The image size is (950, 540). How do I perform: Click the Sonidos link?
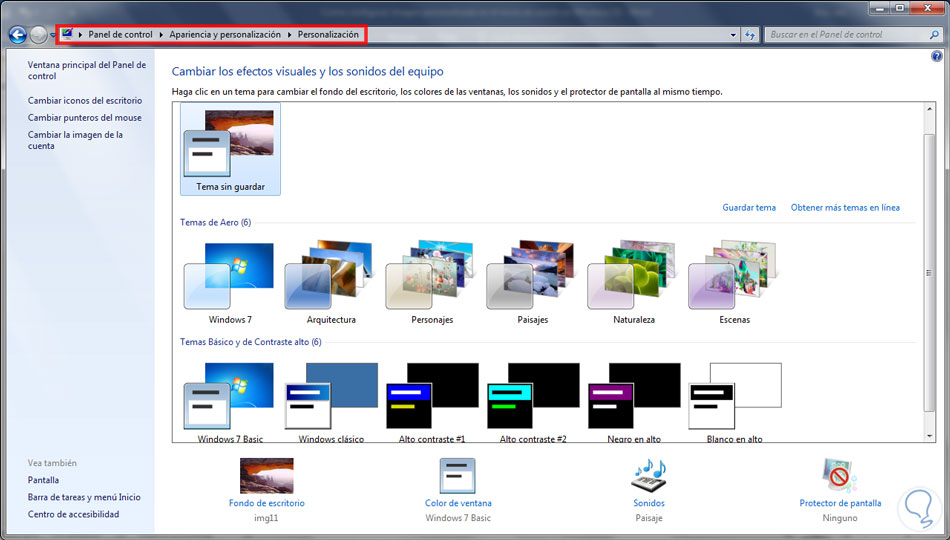[x=649, y=503]
